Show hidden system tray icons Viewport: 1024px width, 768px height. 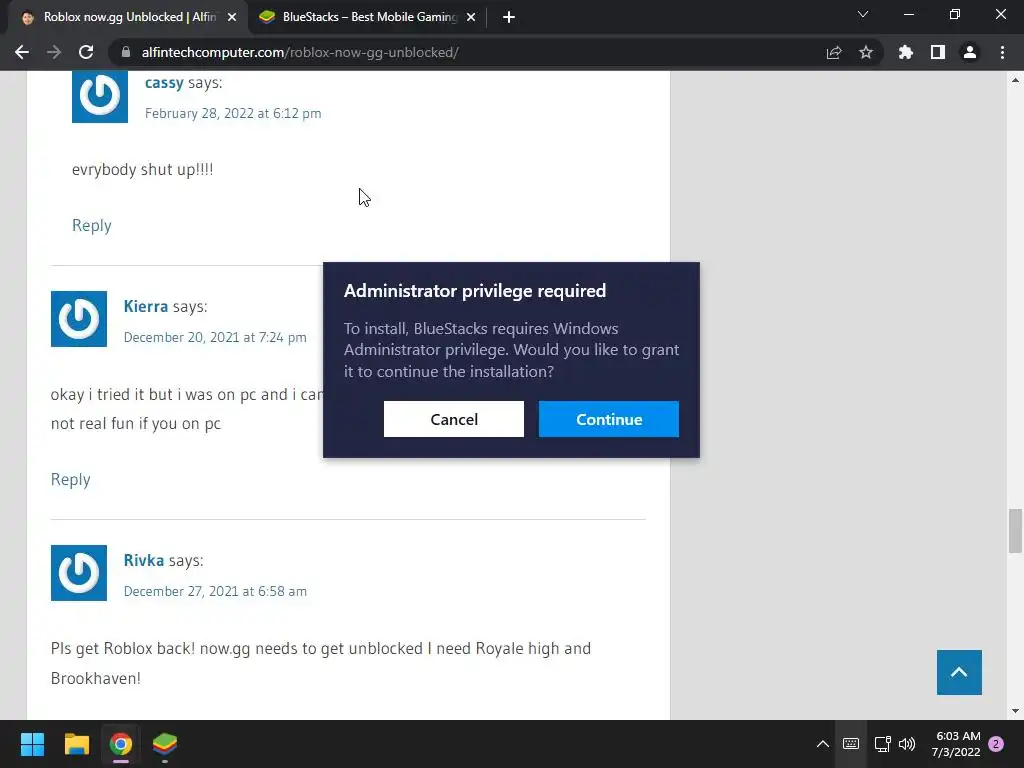coord(823,744)
